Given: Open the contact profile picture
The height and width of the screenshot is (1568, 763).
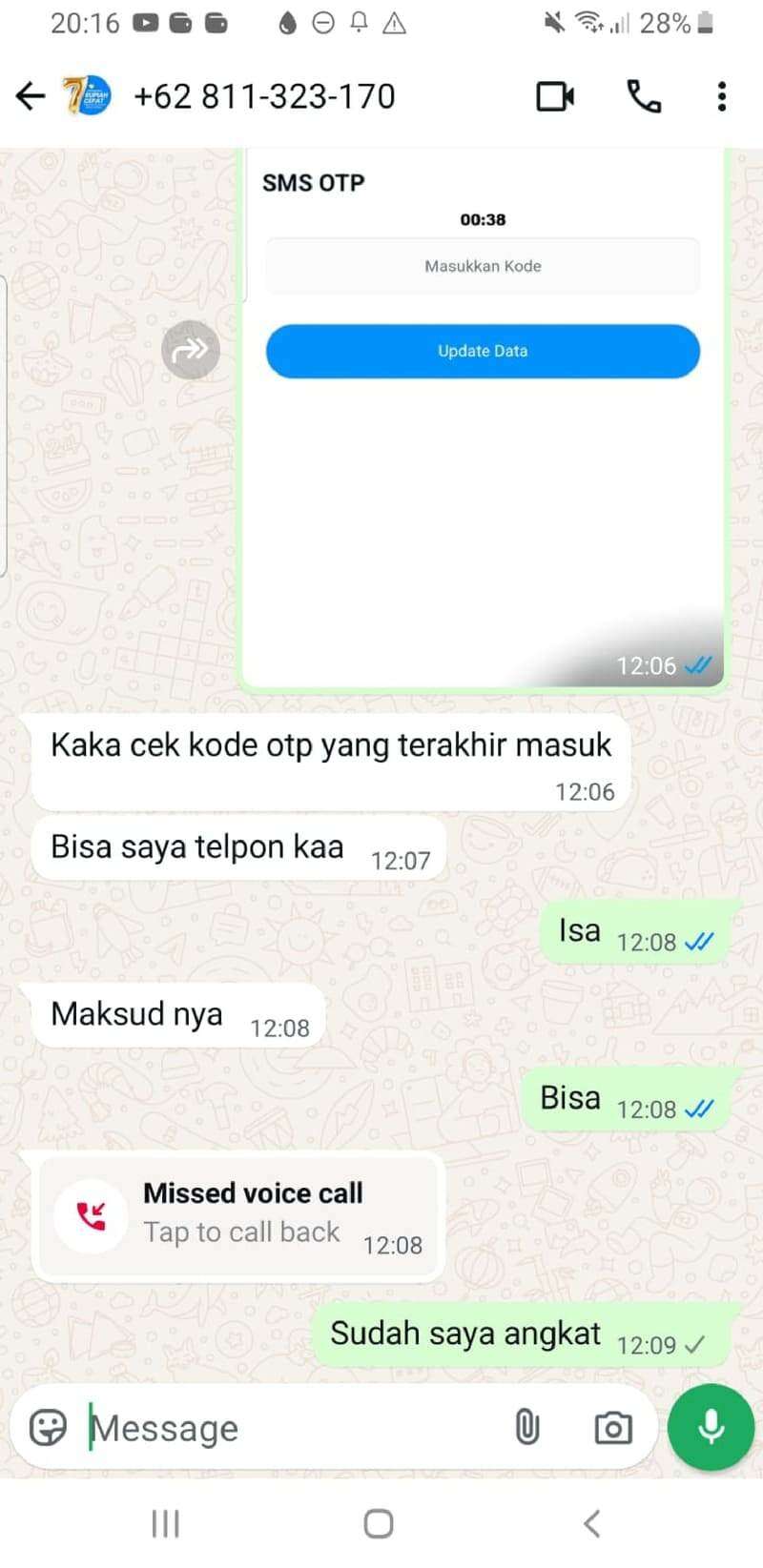Looking at the screenshot, I should (x=87, y=96).
